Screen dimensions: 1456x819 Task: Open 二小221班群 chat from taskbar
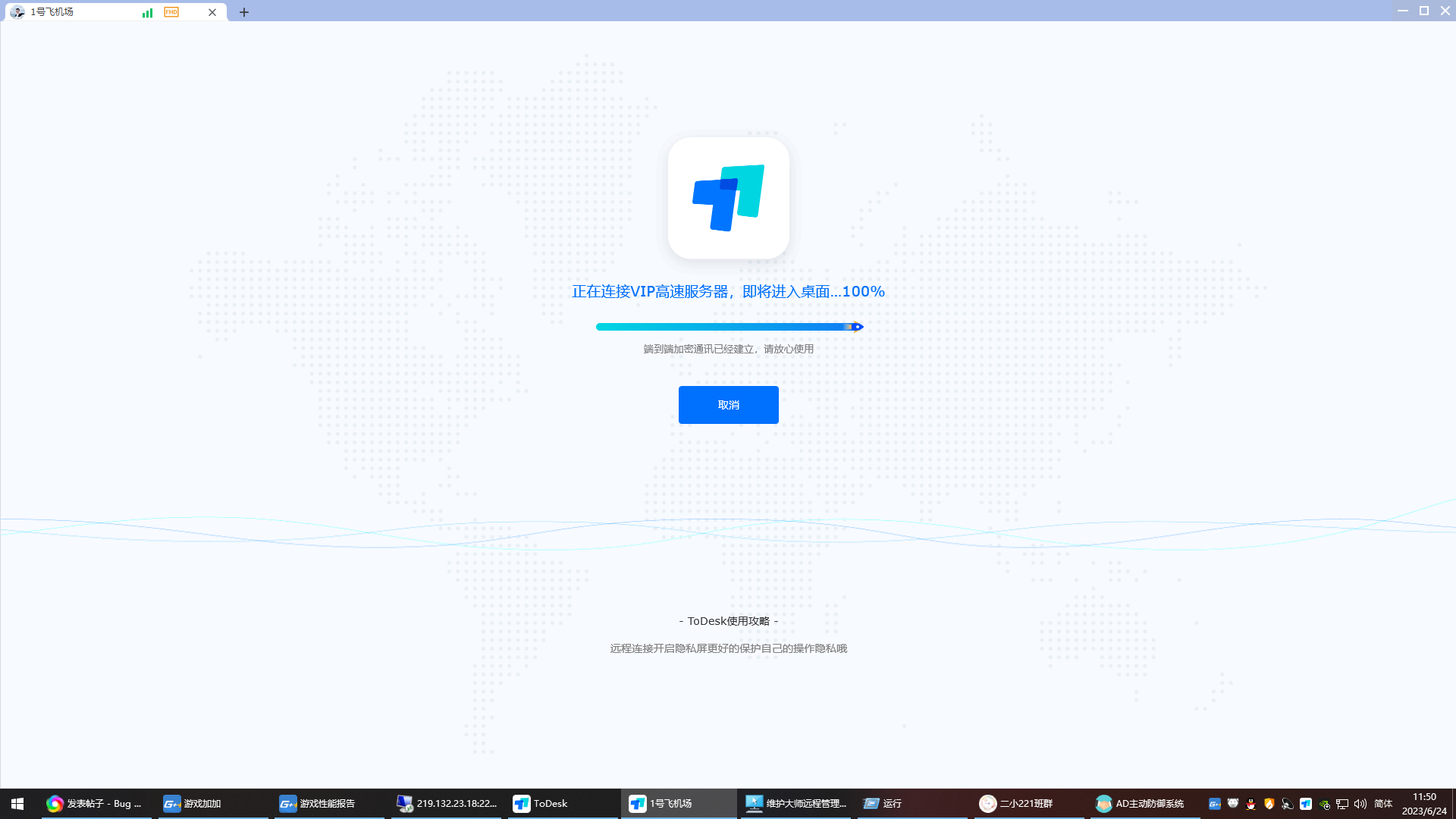click(x=1029, y=803)
